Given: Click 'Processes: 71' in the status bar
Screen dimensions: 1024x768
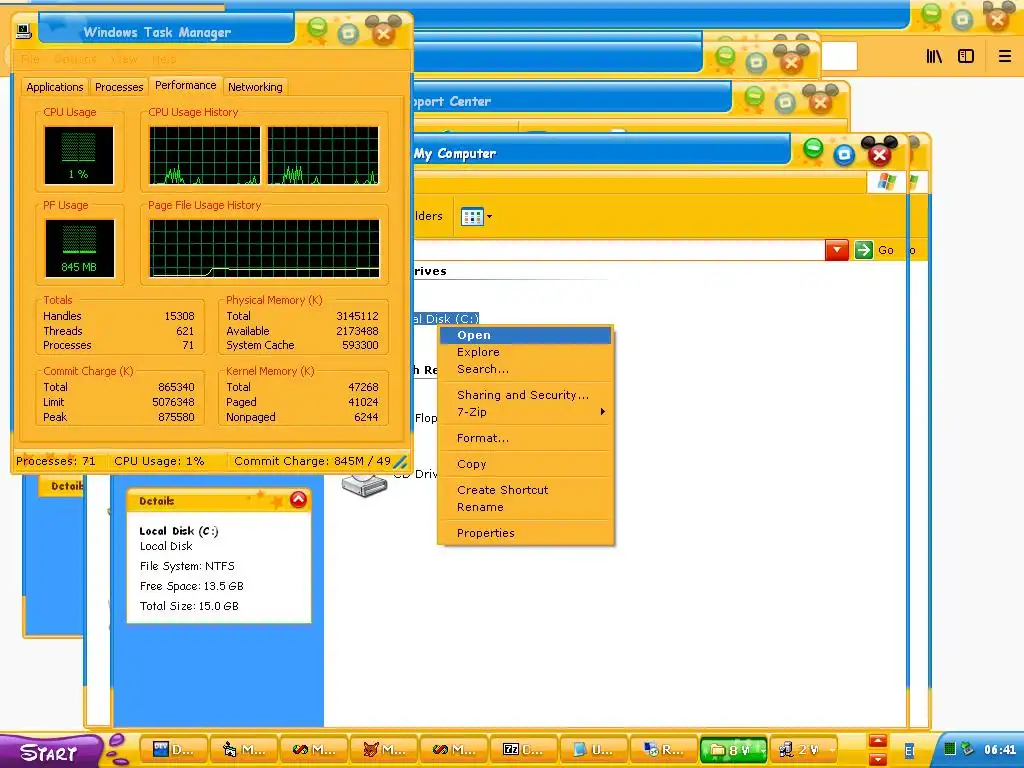Looking at the screenshot, I should pyautogui.click(x=56, y=461).
